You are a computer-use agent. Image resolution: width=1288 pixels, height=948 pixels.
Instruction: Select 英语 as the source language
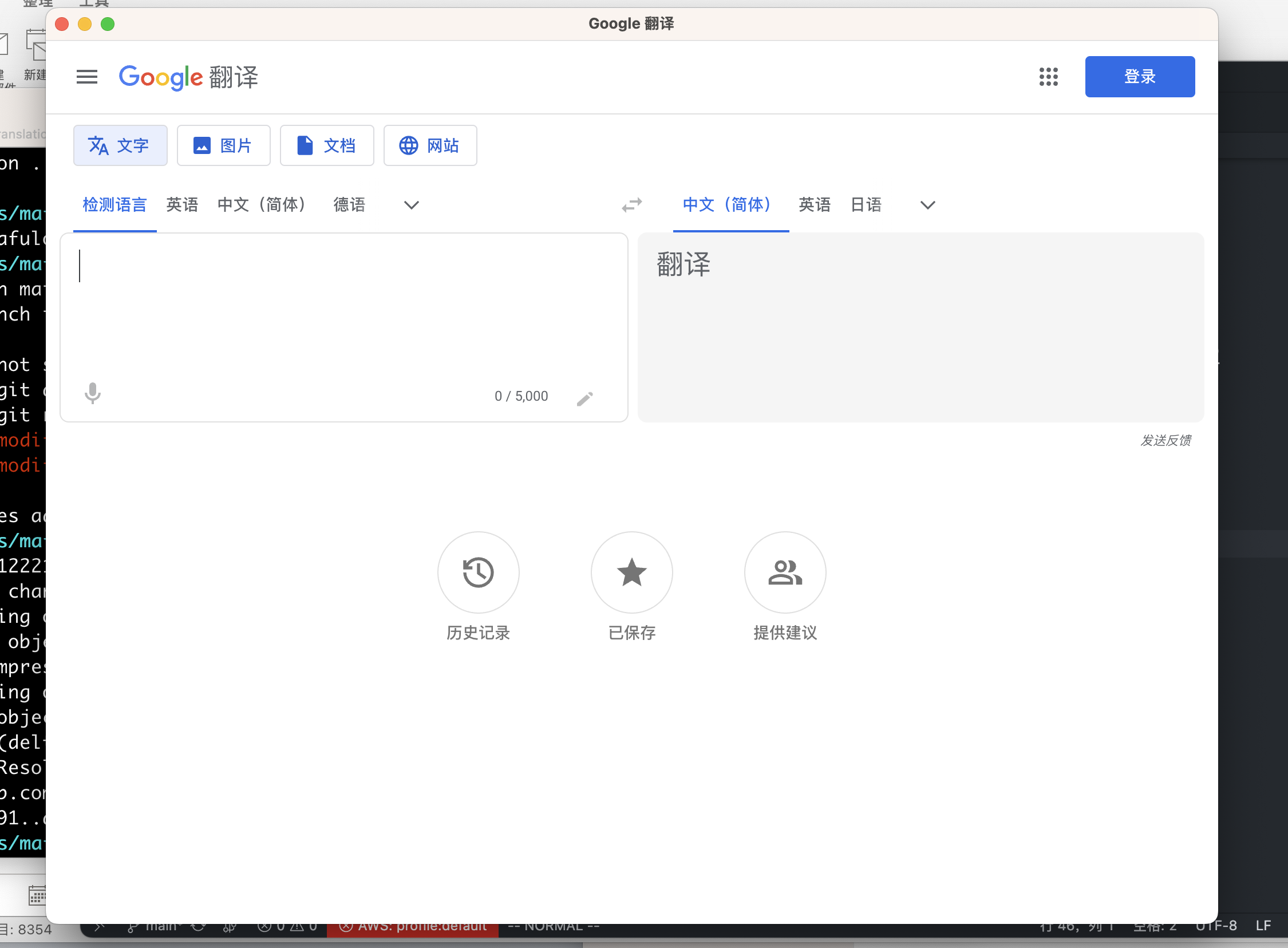pyautogui.click(x=182, y=205)
